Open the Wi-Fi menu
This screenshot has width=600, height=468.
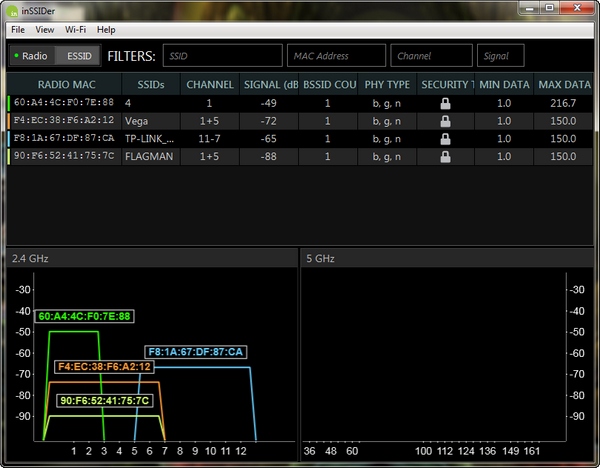[x=75, y=30]
